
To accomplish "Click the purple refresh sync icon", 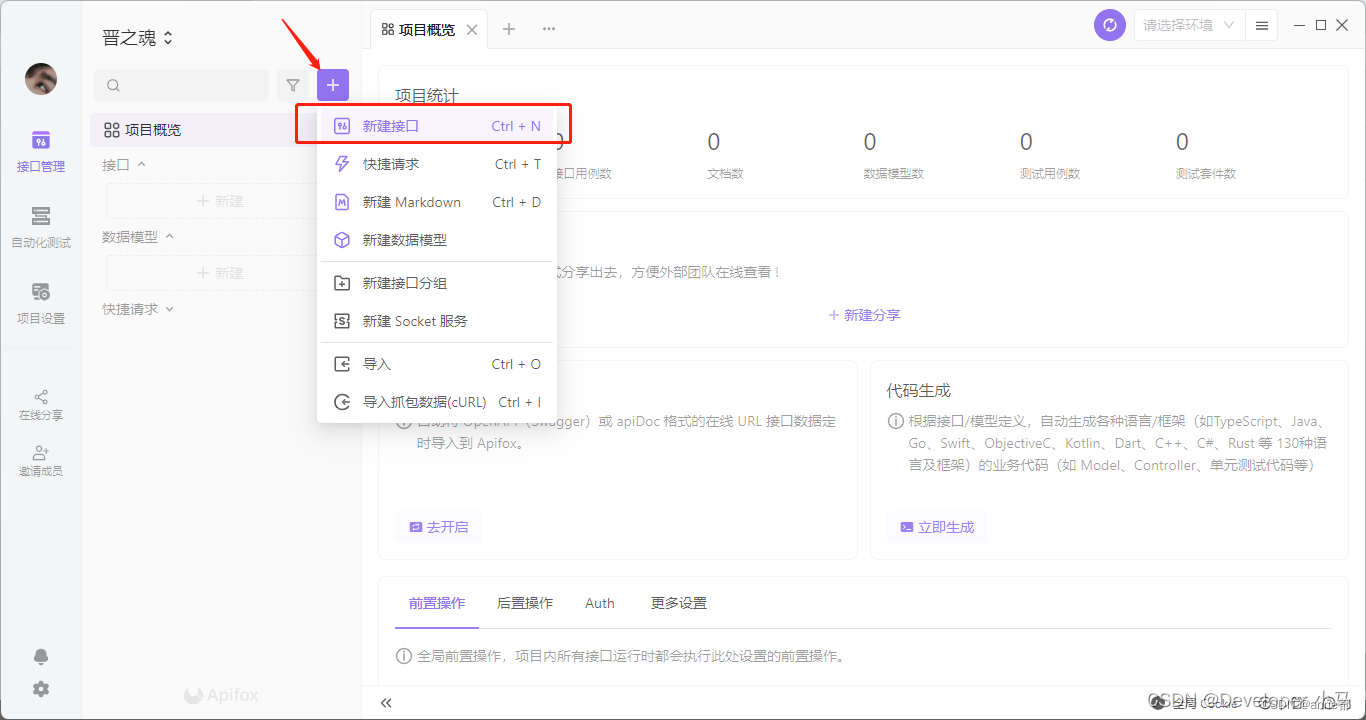I will (x=1110, y=25).
